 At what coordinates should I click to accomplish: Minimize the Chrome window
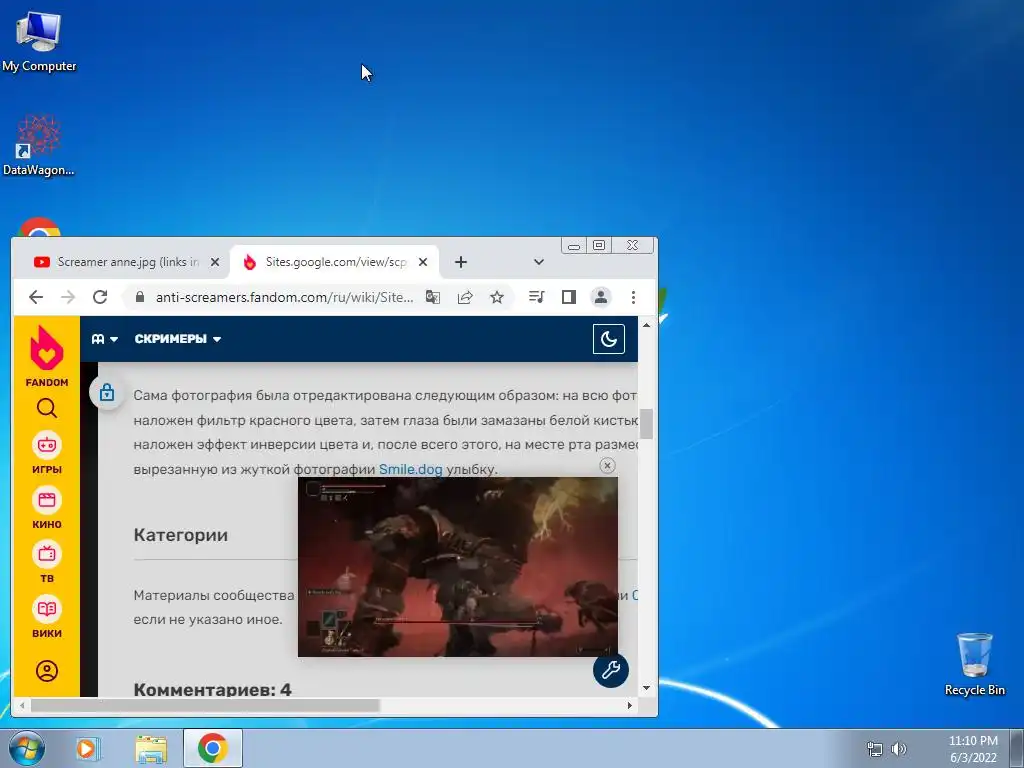point(573,246)
